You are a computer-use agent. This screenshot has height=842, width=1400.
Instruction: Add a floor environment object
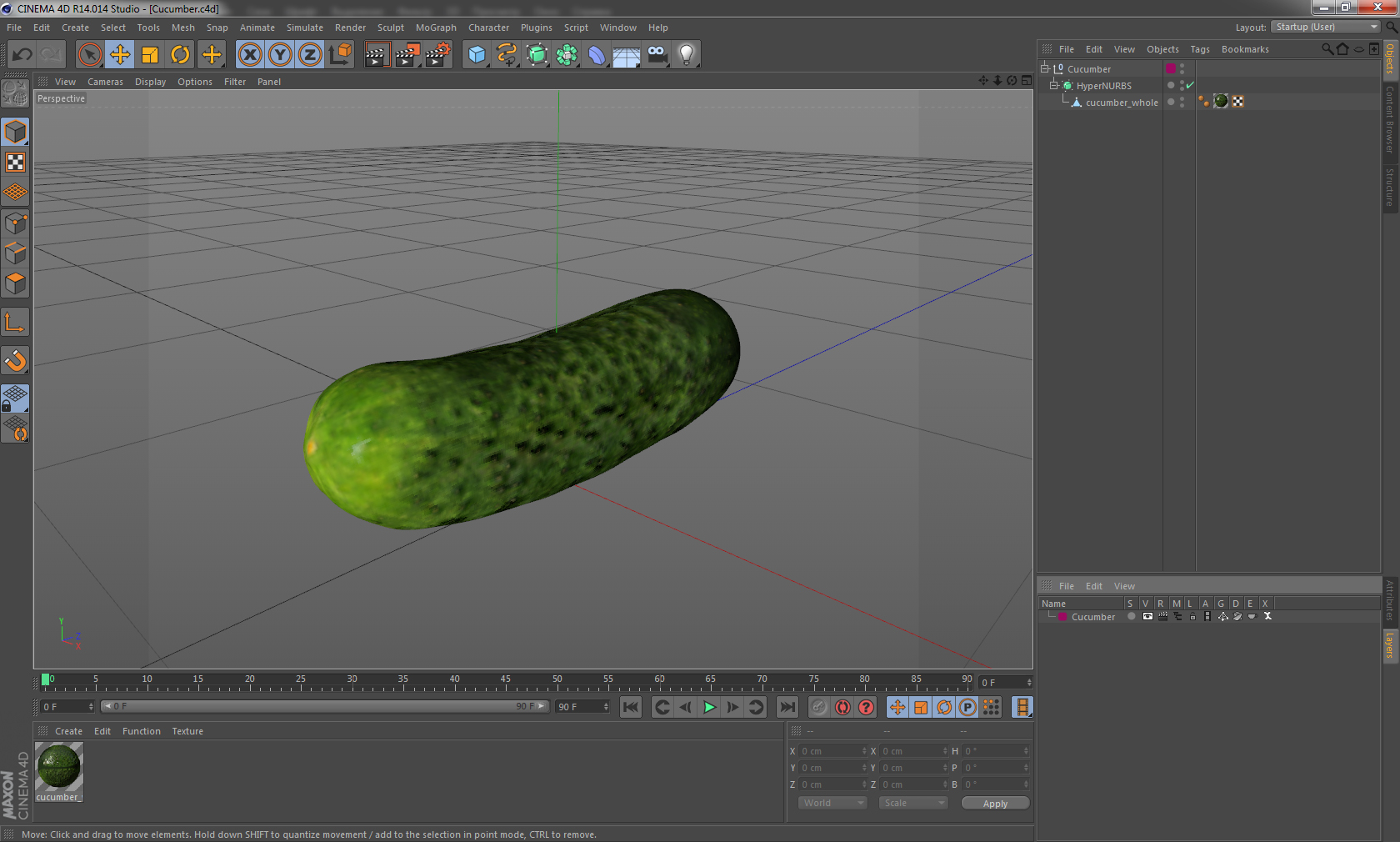click(x=627, y=55)
